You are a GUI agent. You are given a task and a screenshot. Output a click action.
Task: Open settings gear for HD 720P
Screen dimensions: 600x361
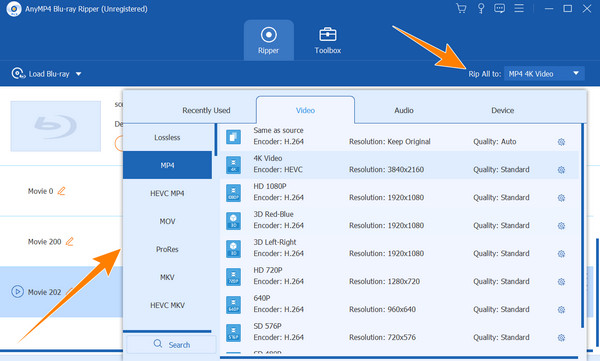coord(561,282)
